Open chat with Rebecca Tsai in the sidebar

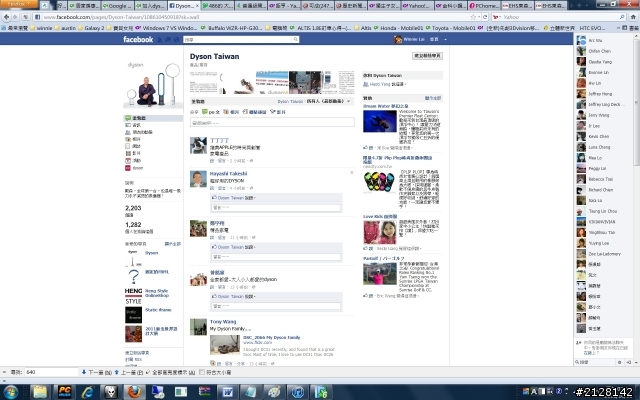click(600, 179)
